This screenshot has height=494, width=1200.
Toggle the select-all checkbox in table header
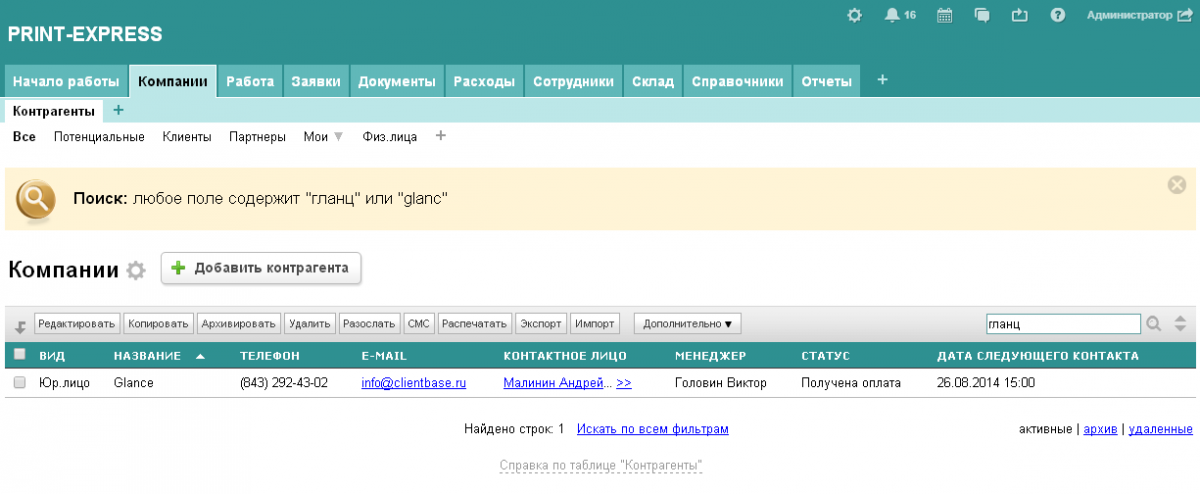tap(20, 354)
